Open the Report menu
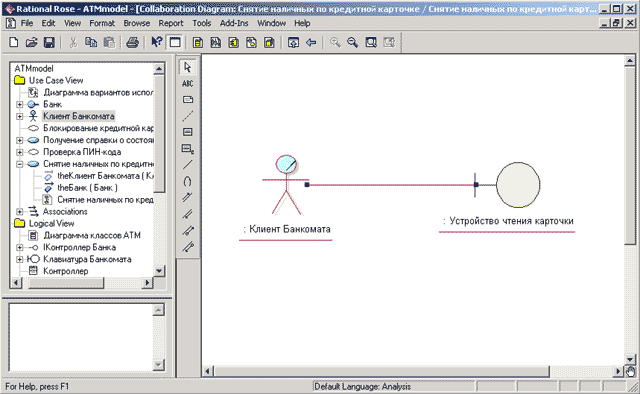Screen dimensions: 640x394 tap(171, 23)
